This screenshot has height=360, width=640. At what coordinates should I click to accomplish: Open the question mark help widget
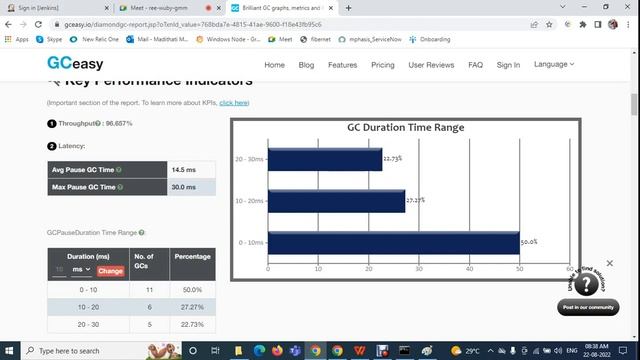pos(586,284)
